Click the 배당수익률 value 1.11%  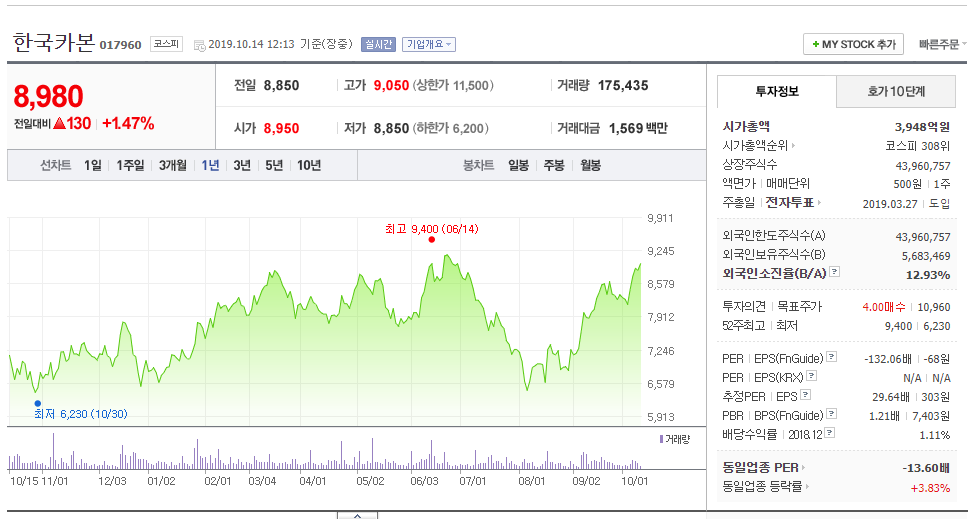coord(934,435)
